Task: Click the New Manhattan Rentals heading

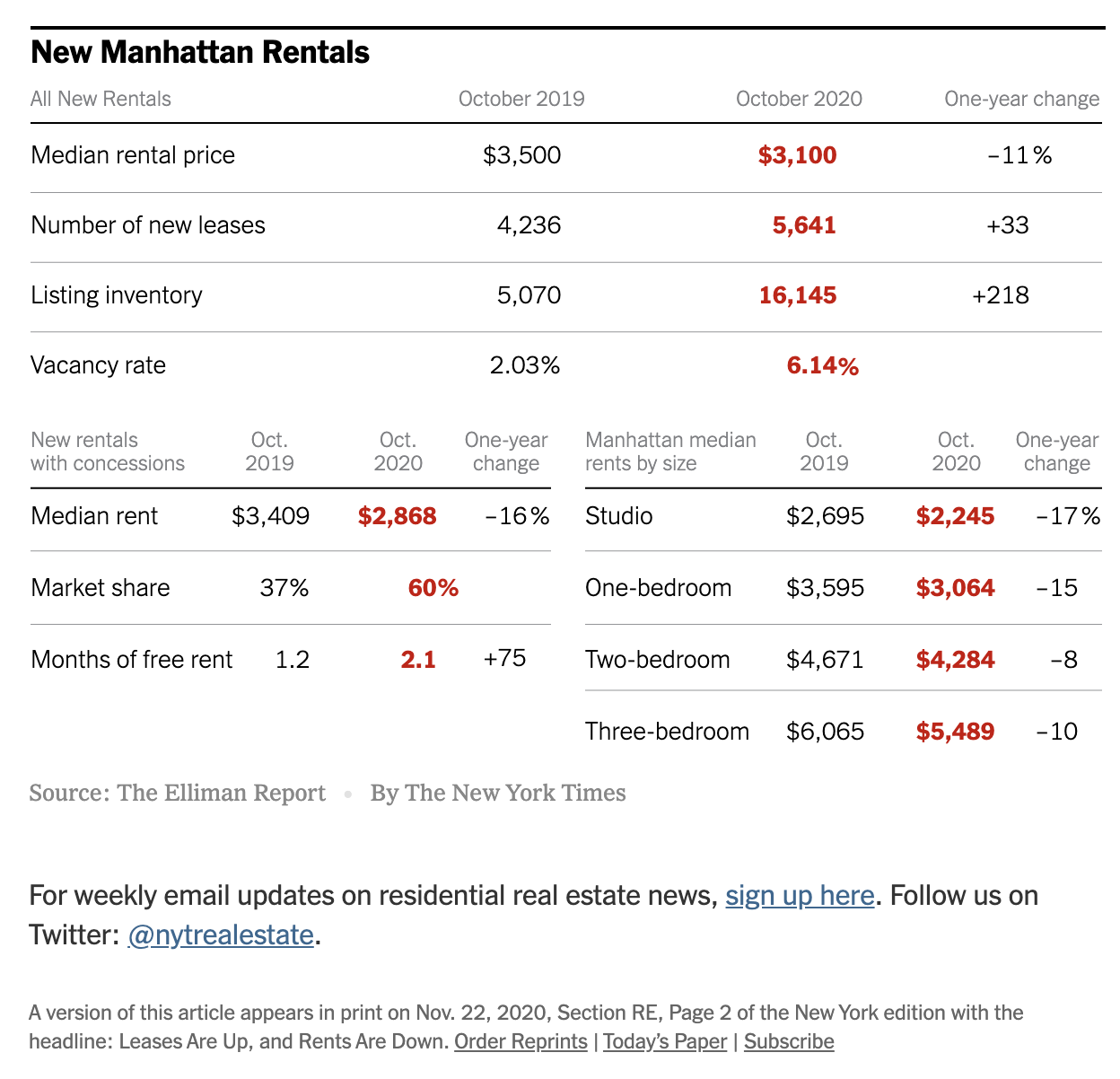Action: (x=200, y=52)
